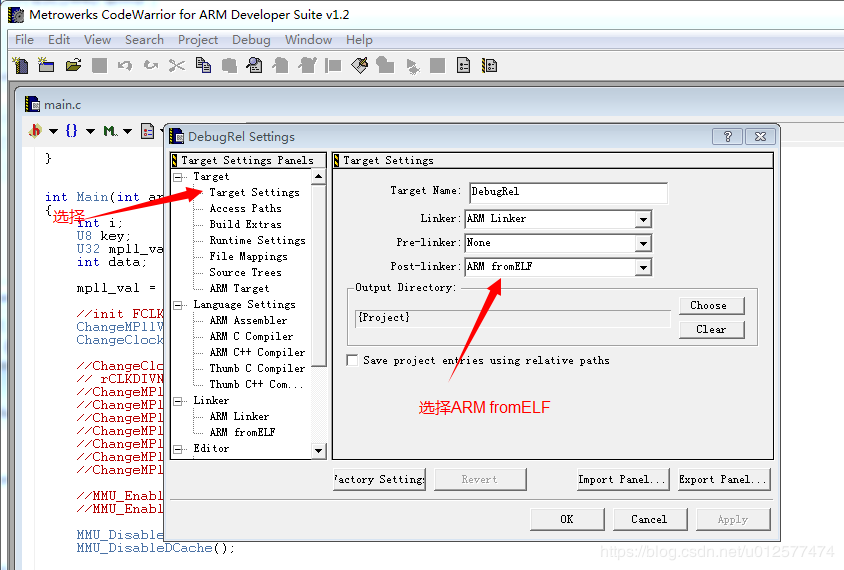This screenshot has height=570, width=844.
Task: Click the Copy pages toolbar icon
Action: tap(203, 66)
